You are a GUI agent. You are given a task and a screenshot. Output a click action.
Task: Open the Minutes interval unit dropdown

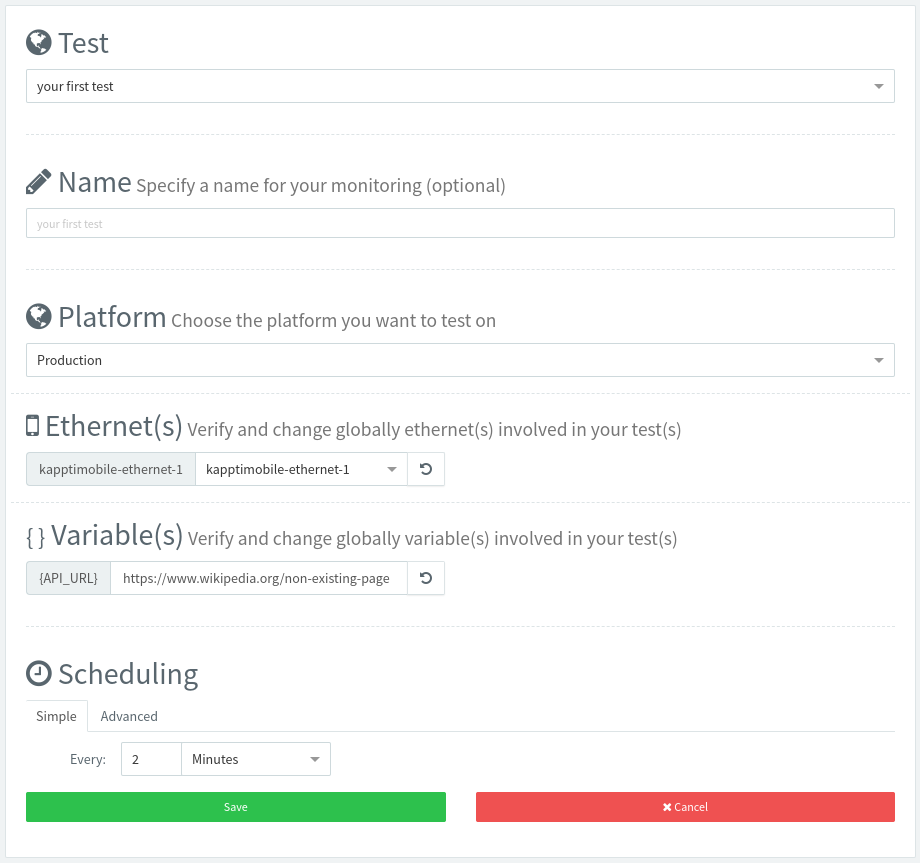[x=255, y=759]
